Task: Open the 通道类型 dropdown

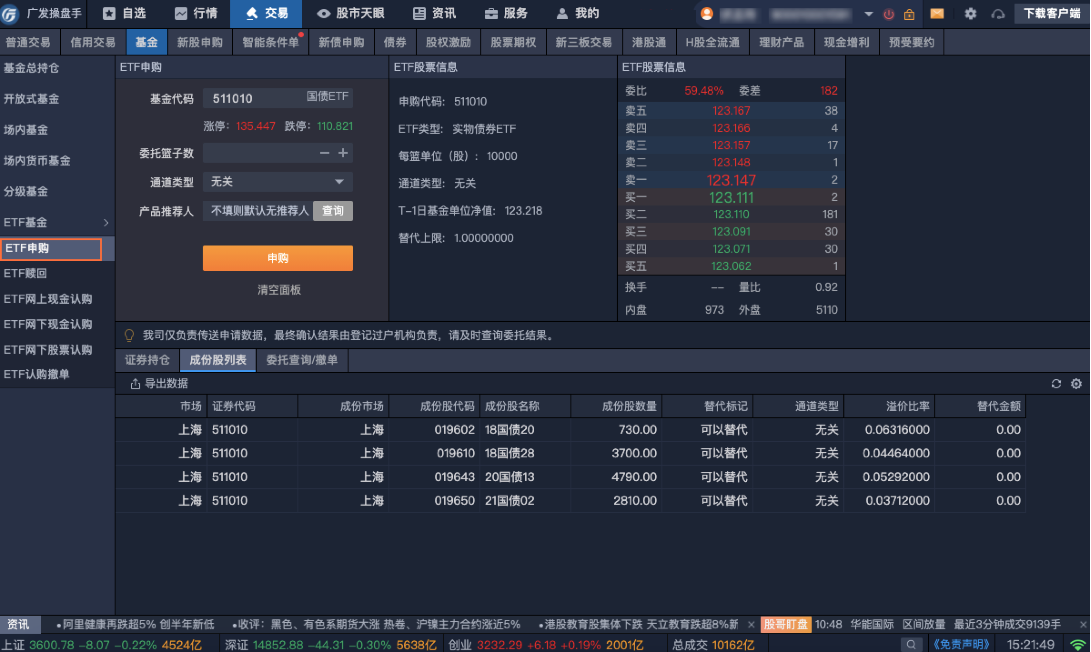Action: pos(277,182)
